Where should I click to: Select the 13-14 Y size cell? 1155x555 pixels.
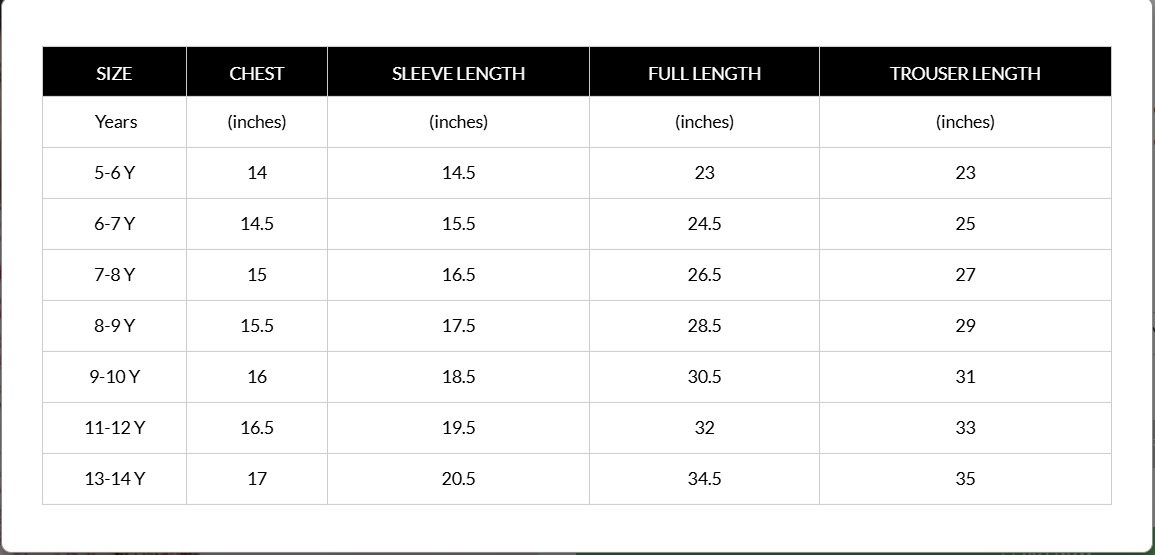[x=114, y=478]
